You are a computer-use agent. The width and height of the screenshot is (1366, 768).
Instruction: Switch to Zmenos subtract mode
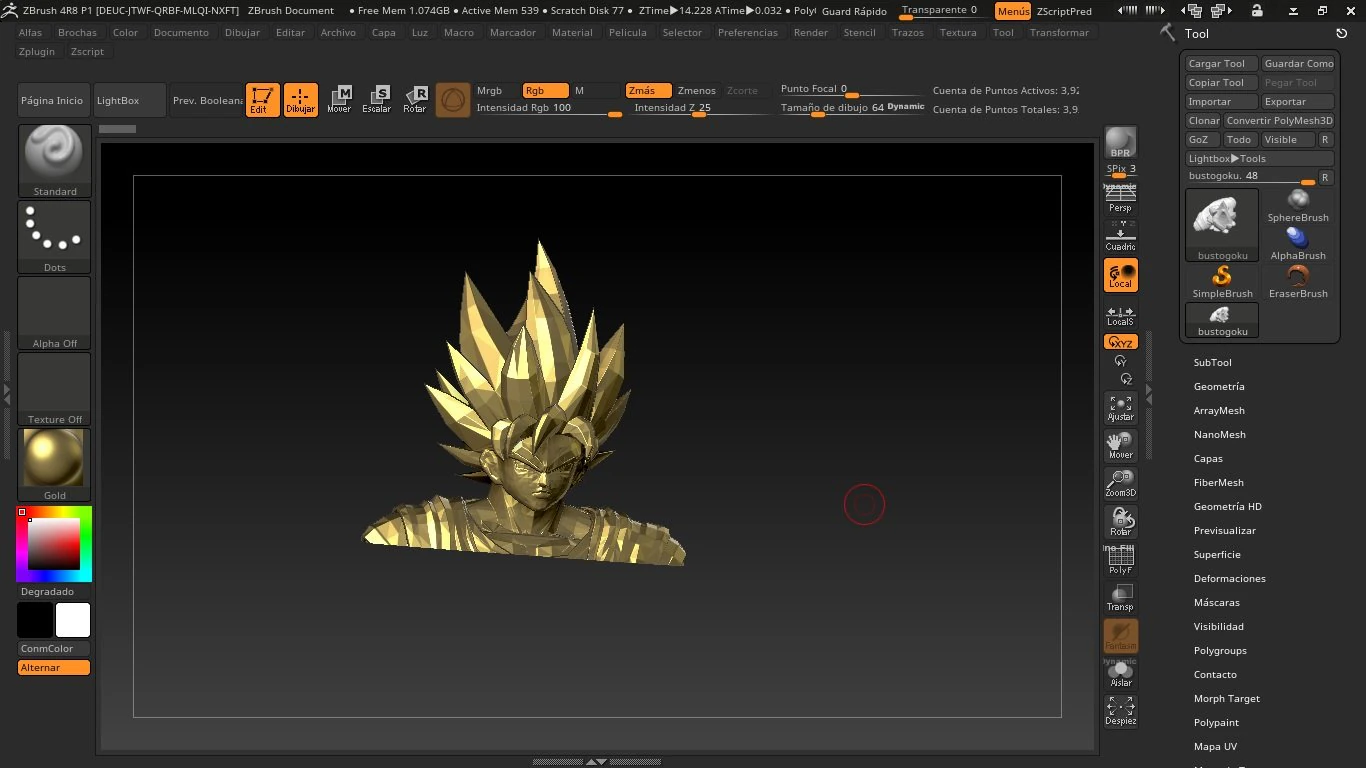coord(697,90)
